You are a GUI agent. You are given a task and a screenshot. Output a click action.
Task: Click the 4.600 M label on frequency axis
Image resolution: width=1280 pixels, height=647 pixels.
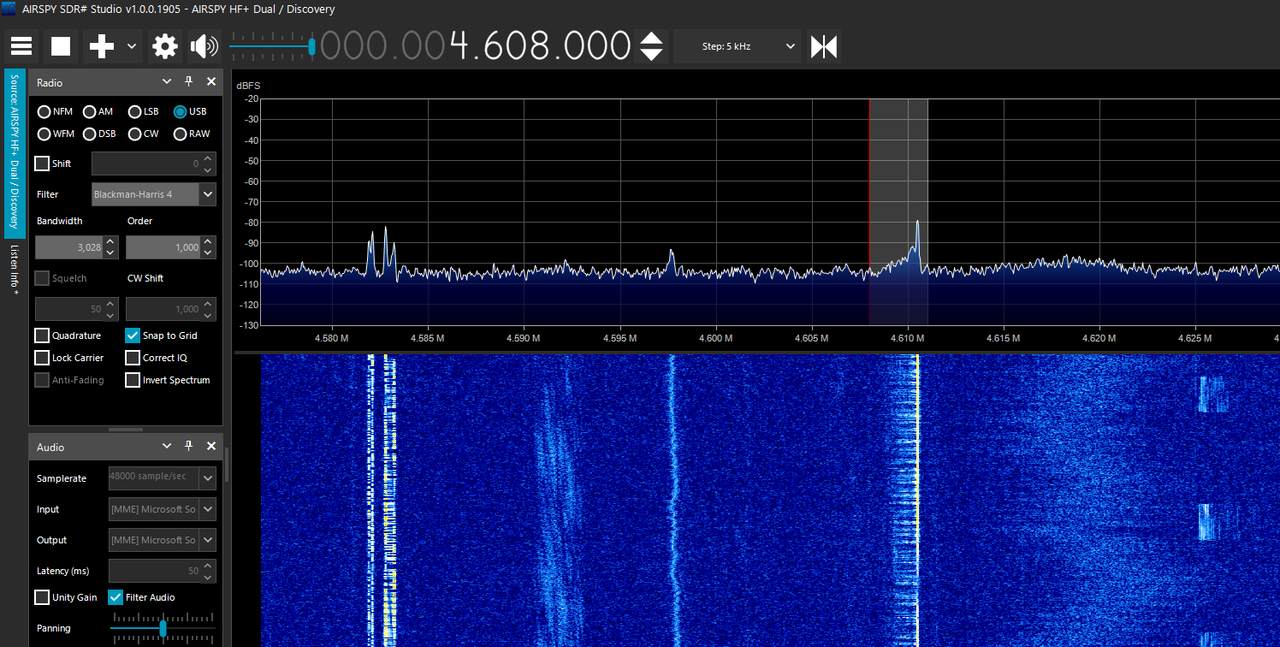tap(714, 338)
